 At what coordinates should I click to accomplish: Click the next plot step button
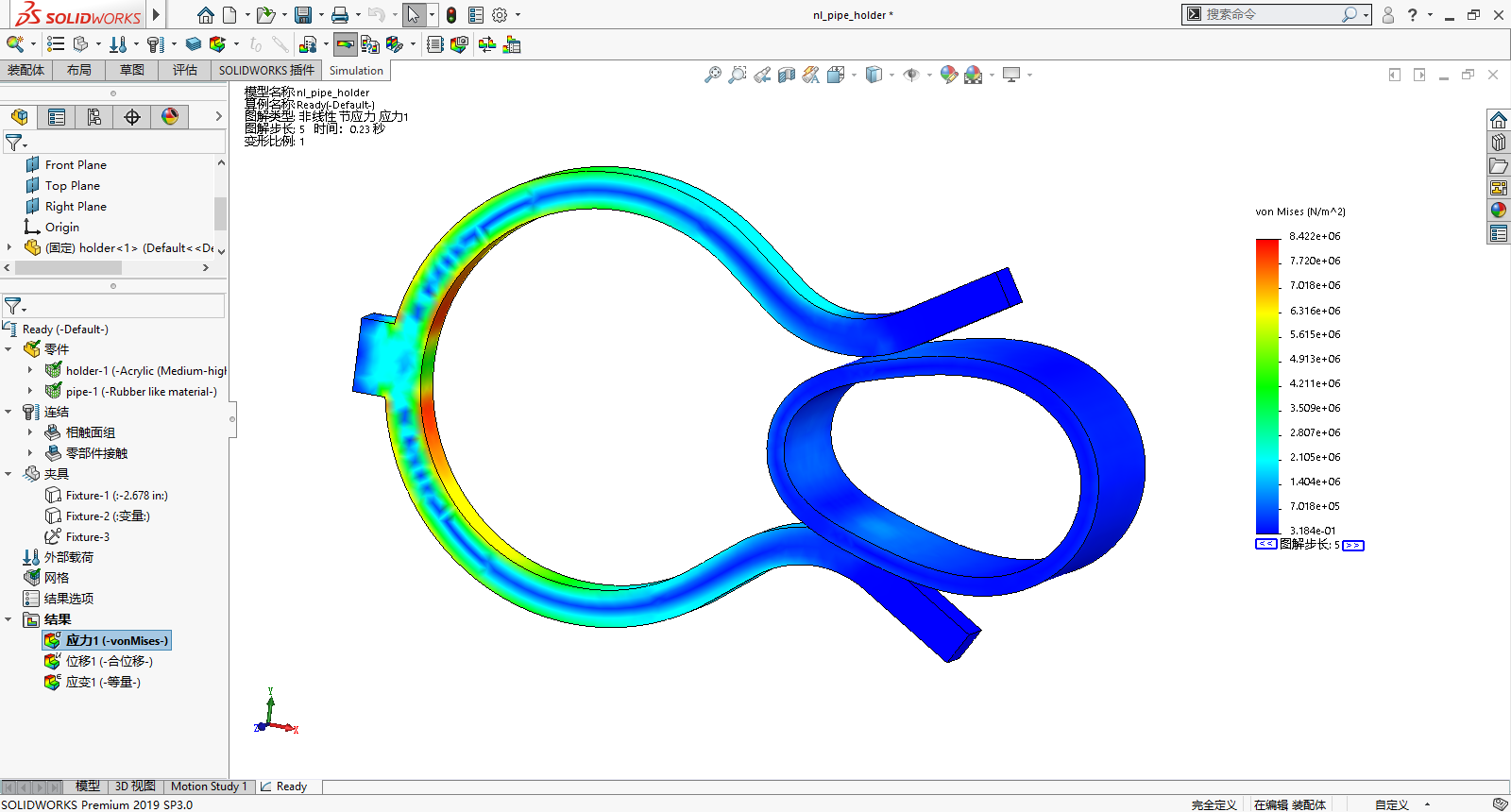point(1353,545)
